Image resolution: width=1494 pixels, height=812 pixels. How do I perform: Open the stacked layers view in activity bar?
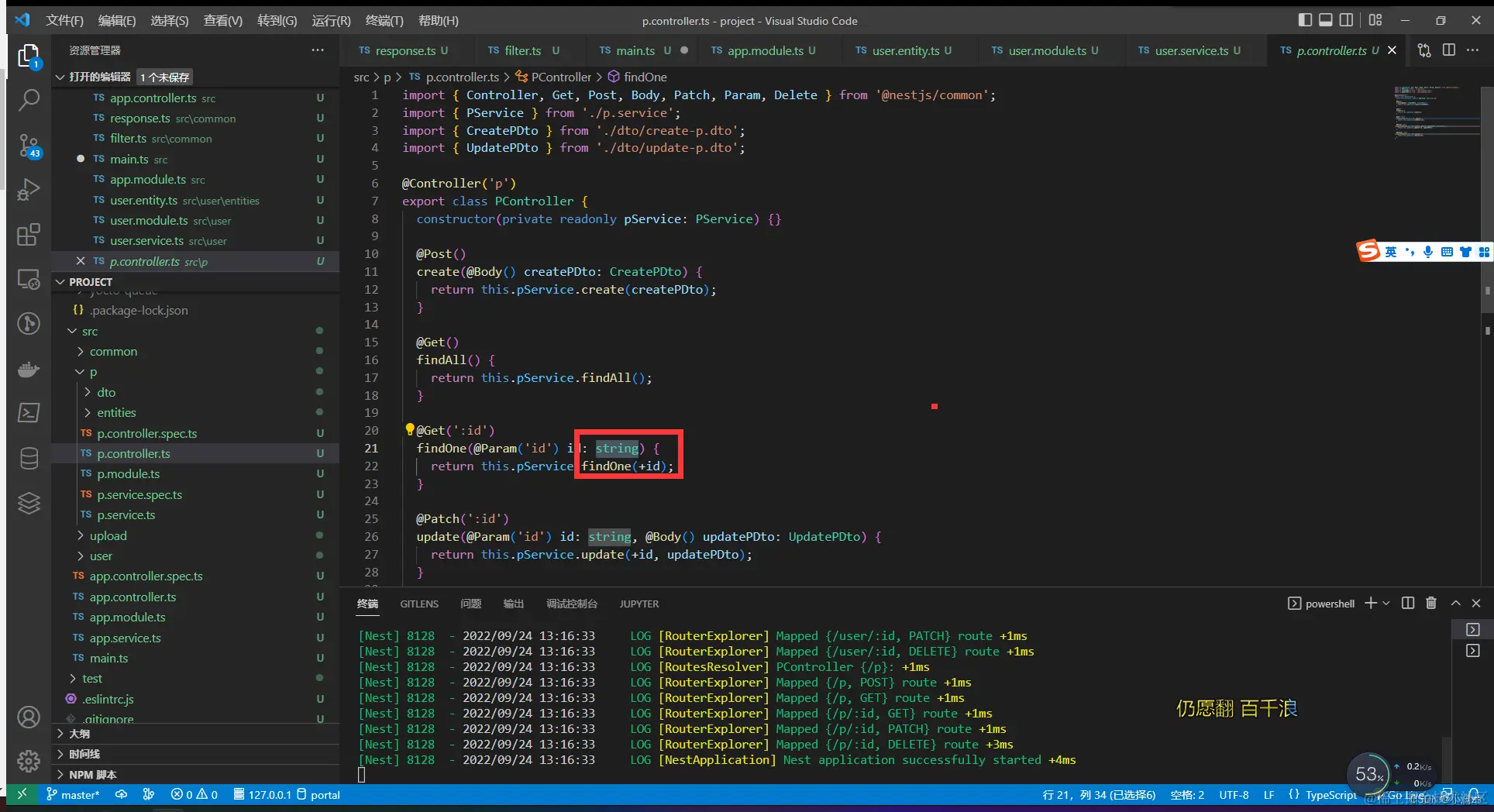point(29,503)
